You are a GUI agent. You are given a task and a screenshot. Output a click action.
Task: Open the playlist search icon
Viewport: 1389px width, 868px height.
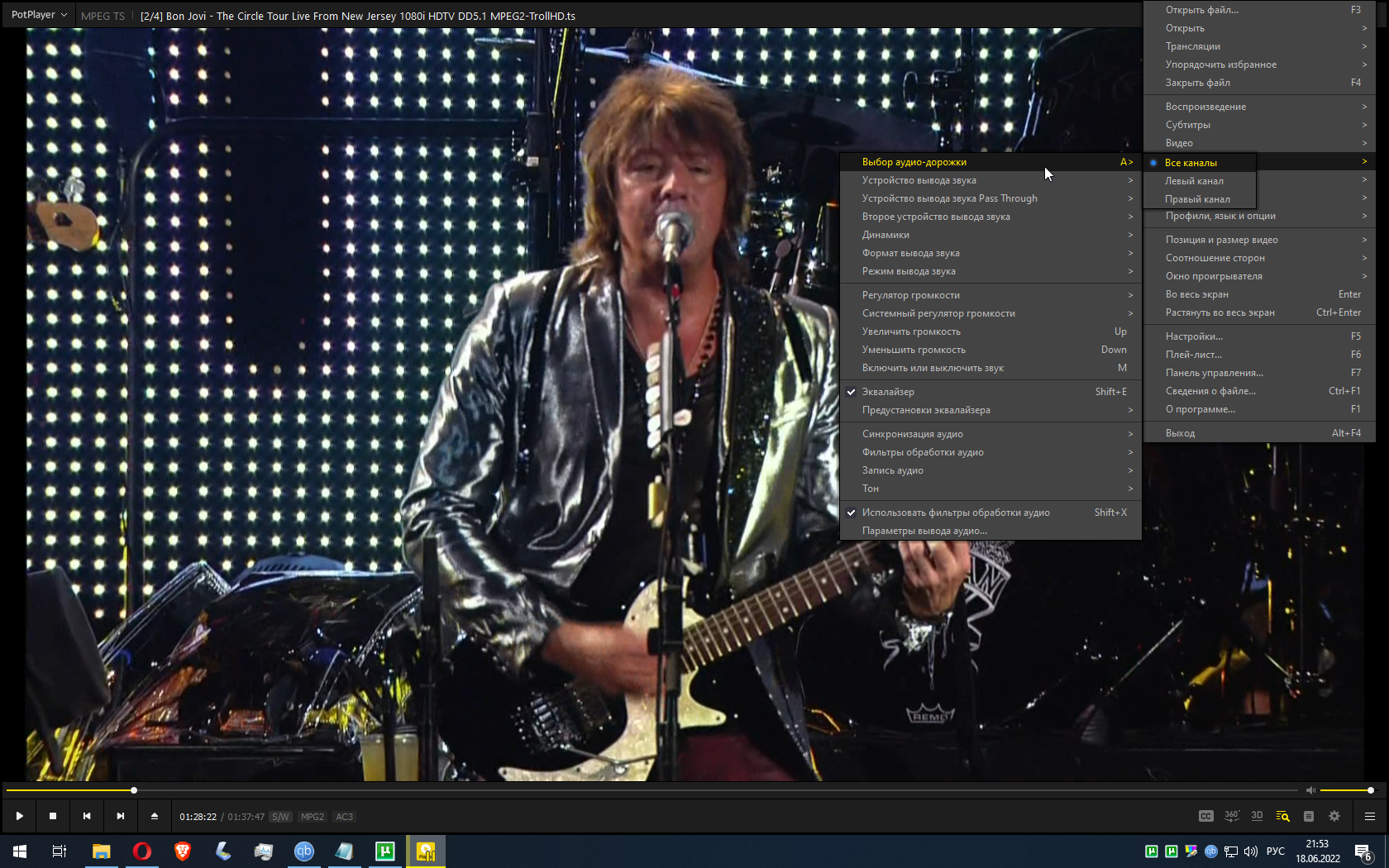(x=1283, y=816)
